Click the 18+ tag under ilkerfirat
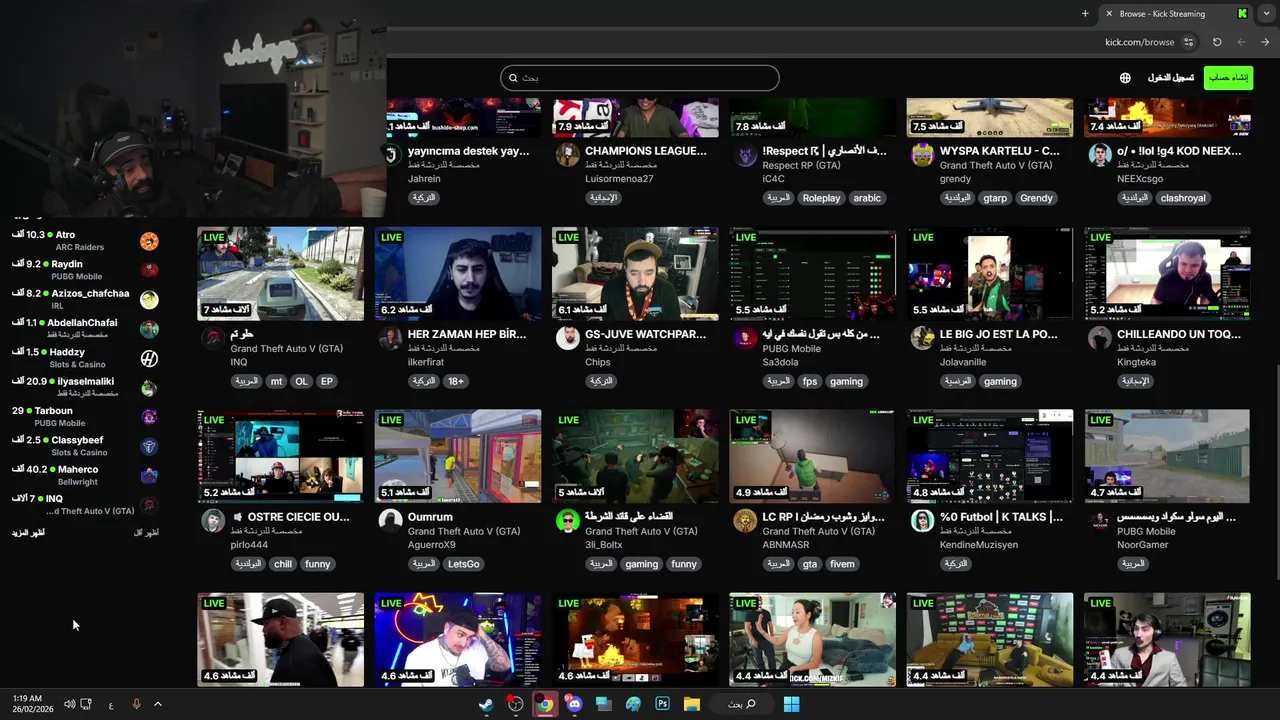The image size is (1280, 720). pyautogui.click(x=455, y=381)
